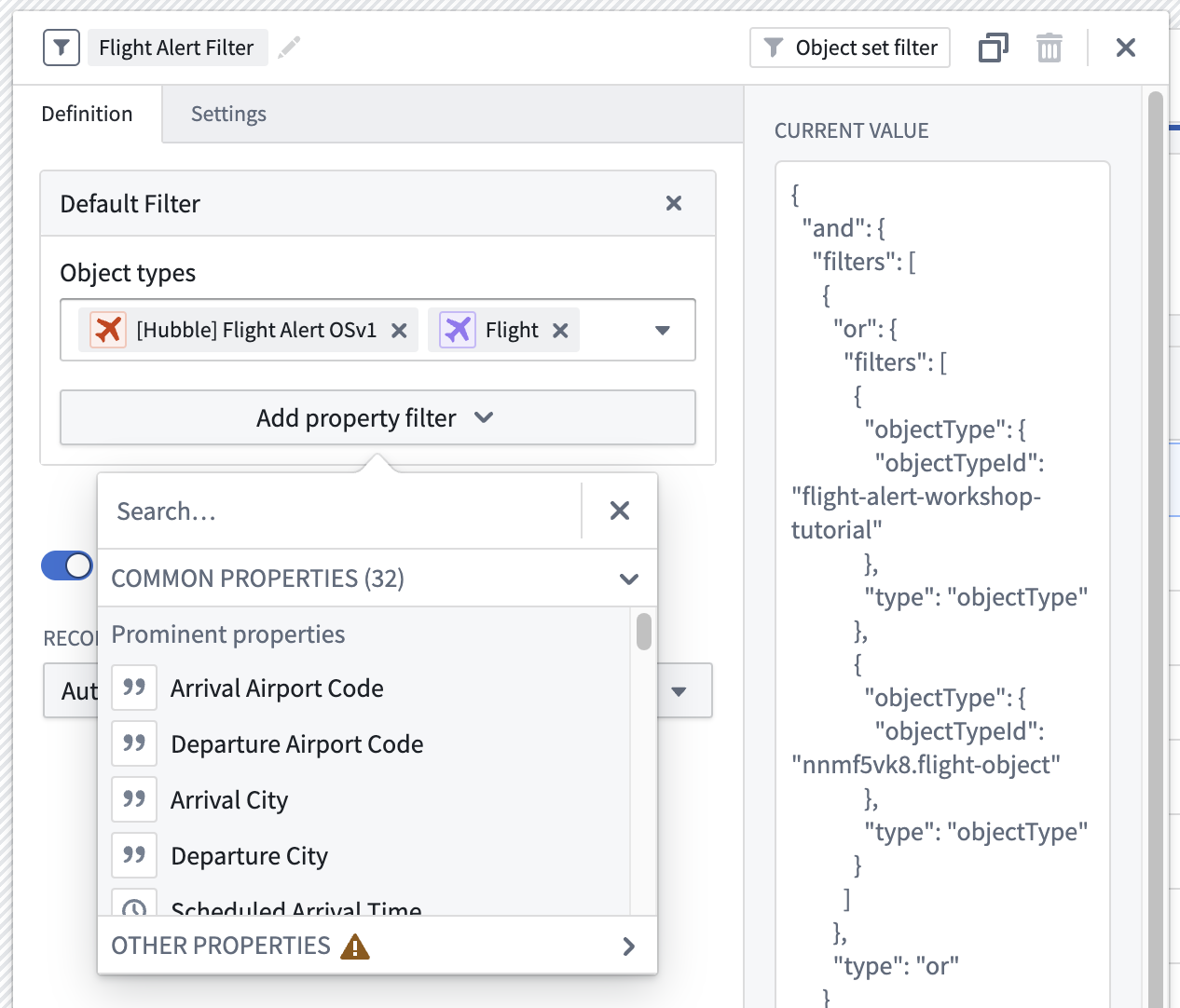Viewport: 1180px width, 1008px height.
Task: Switch to the Settings tab
Action: tap(227, 113)
